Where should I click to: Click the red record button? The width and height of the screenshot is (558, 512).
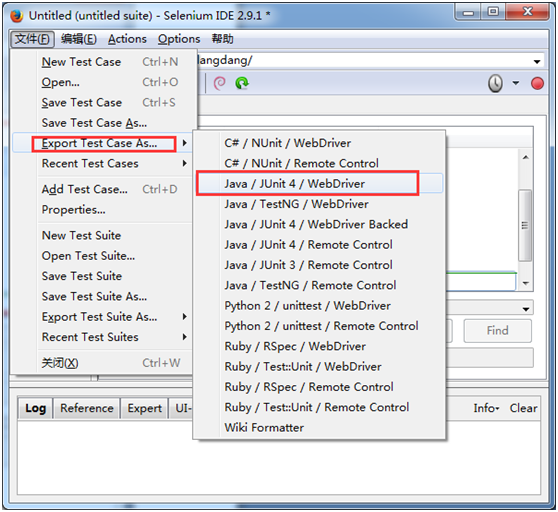537,84
